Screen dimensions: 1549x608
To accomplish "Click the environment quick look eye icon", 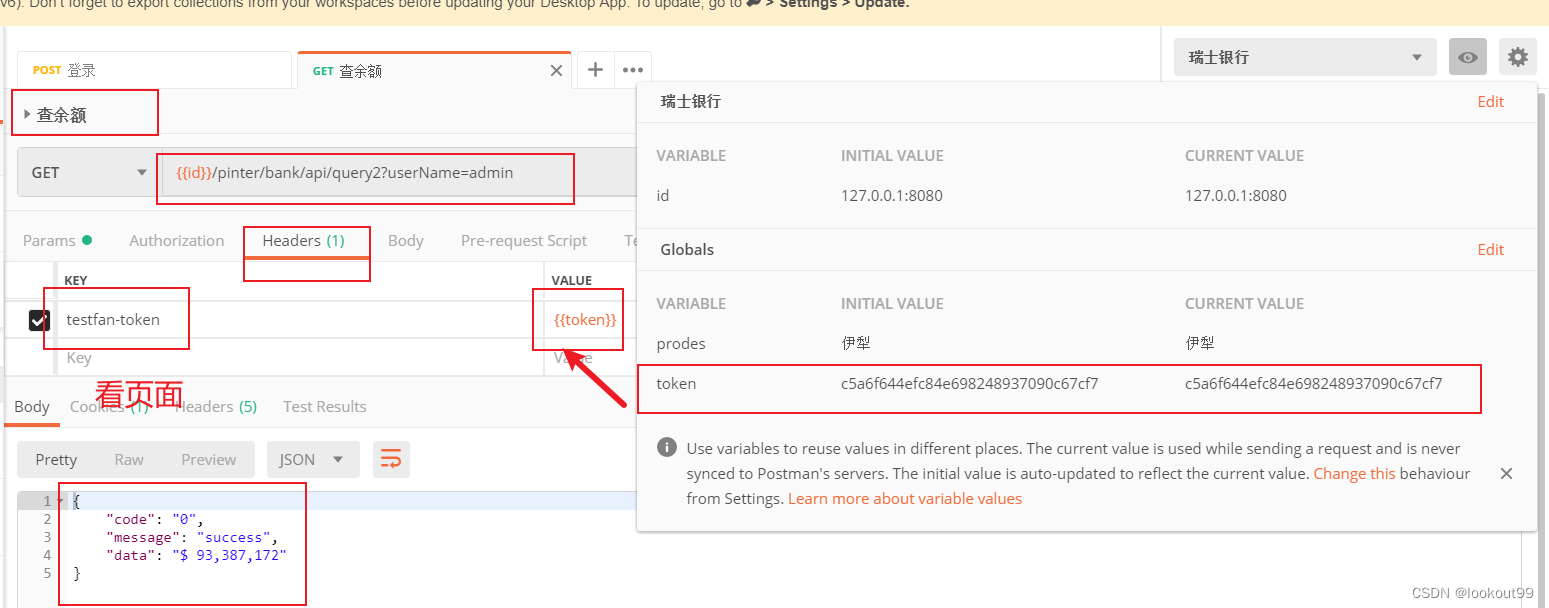I will coord(1467,58).
